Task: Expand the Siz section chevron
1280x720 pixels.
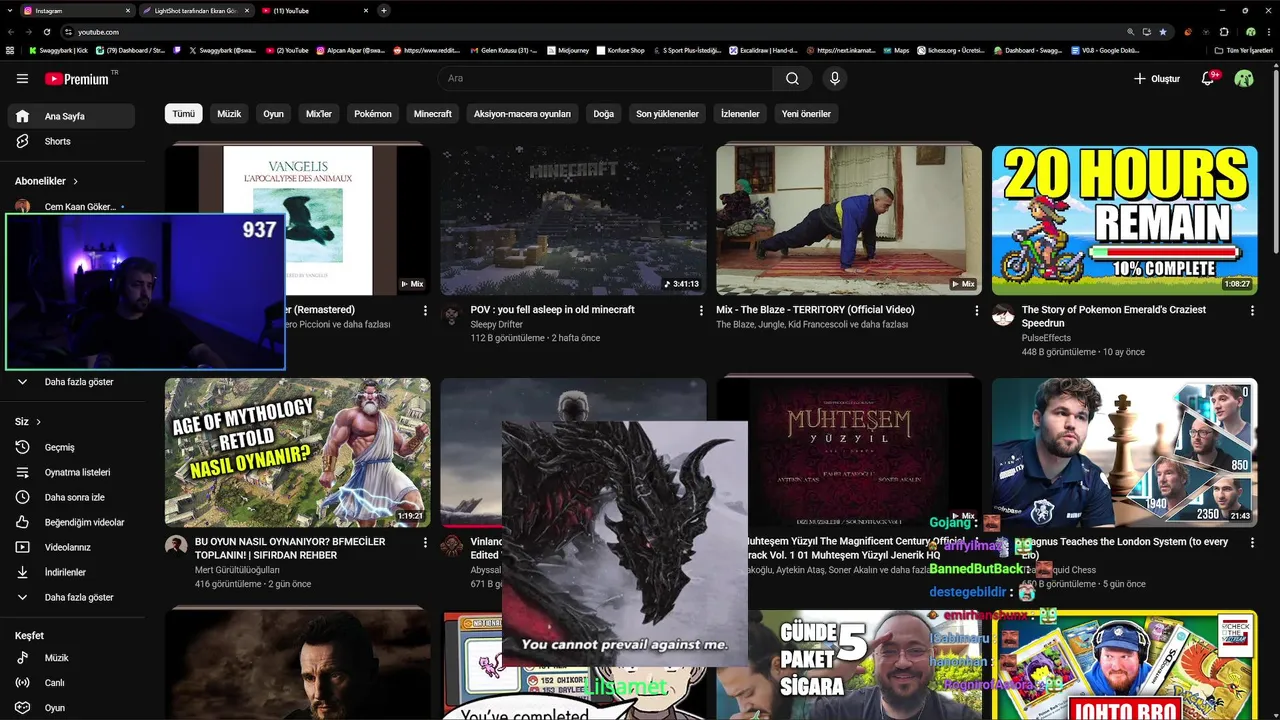Action: point(39,422)
